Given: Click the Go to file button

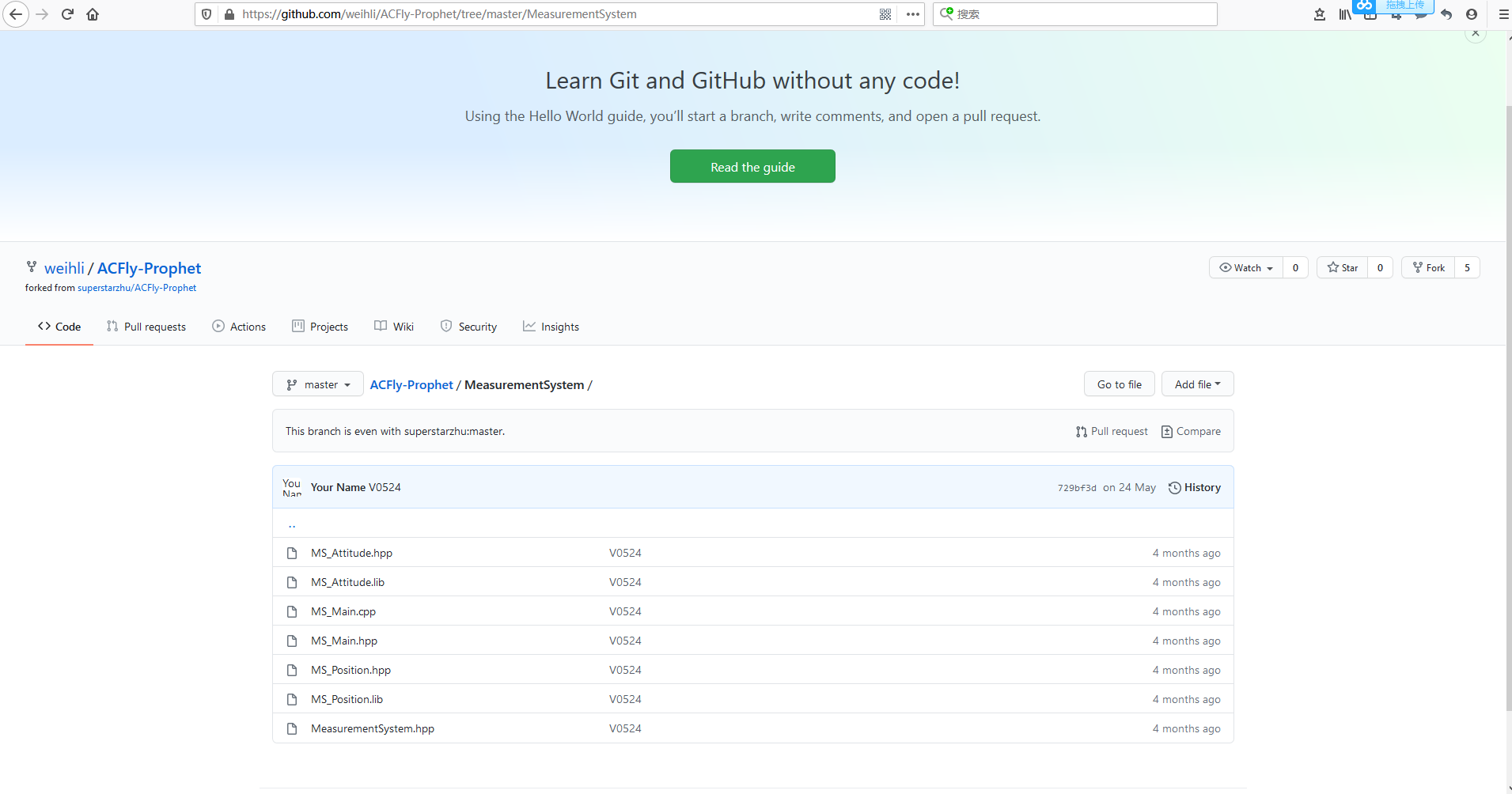Looking at the screenshot, I should [x=1119, y=384].
